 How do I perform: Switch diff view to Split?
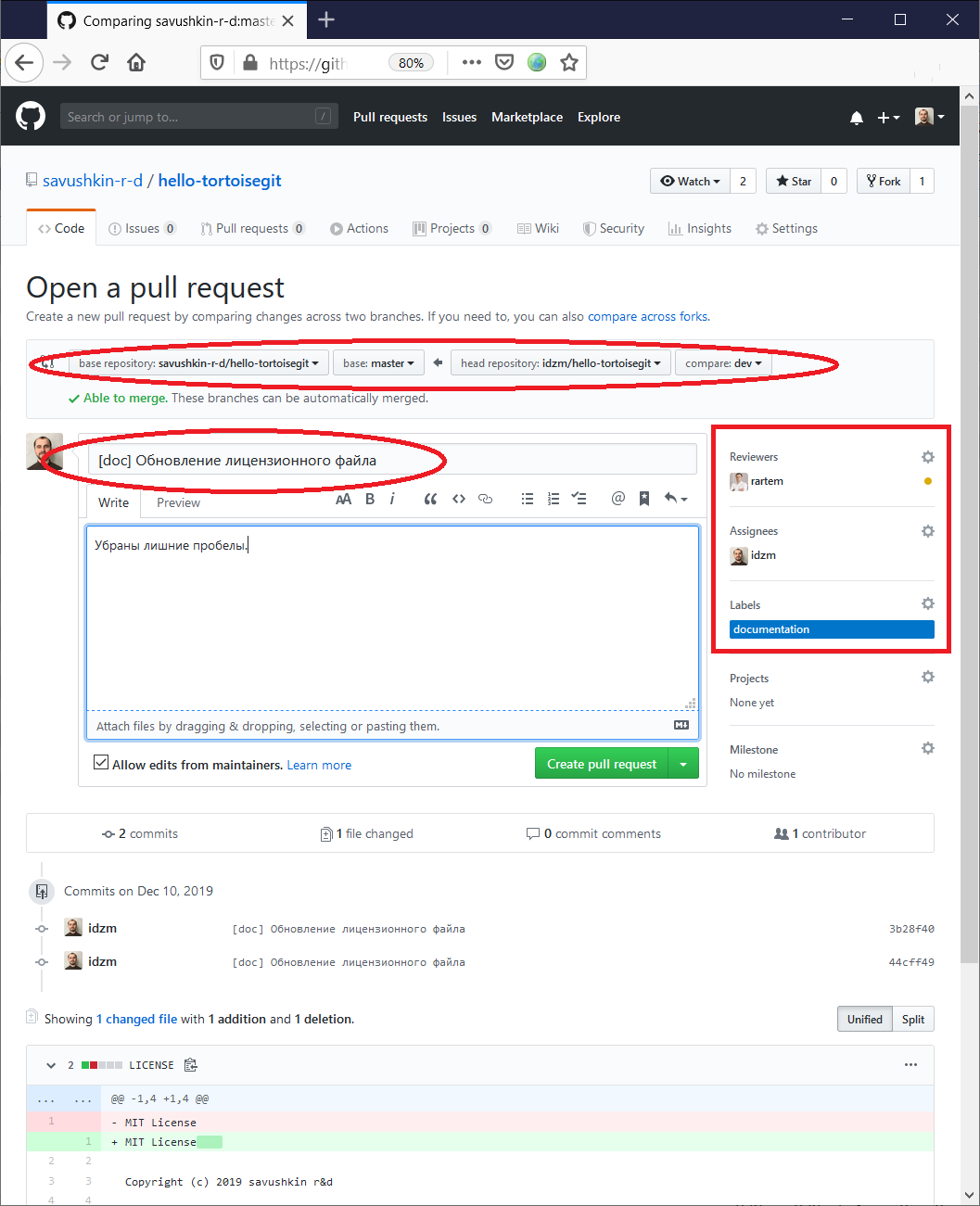pos(913,1019)
